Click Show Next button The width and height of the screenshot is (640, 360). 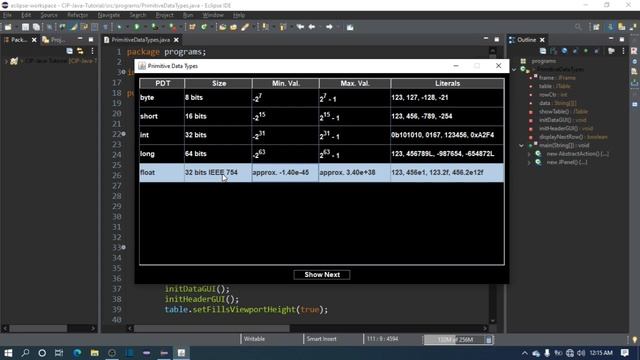322,275
